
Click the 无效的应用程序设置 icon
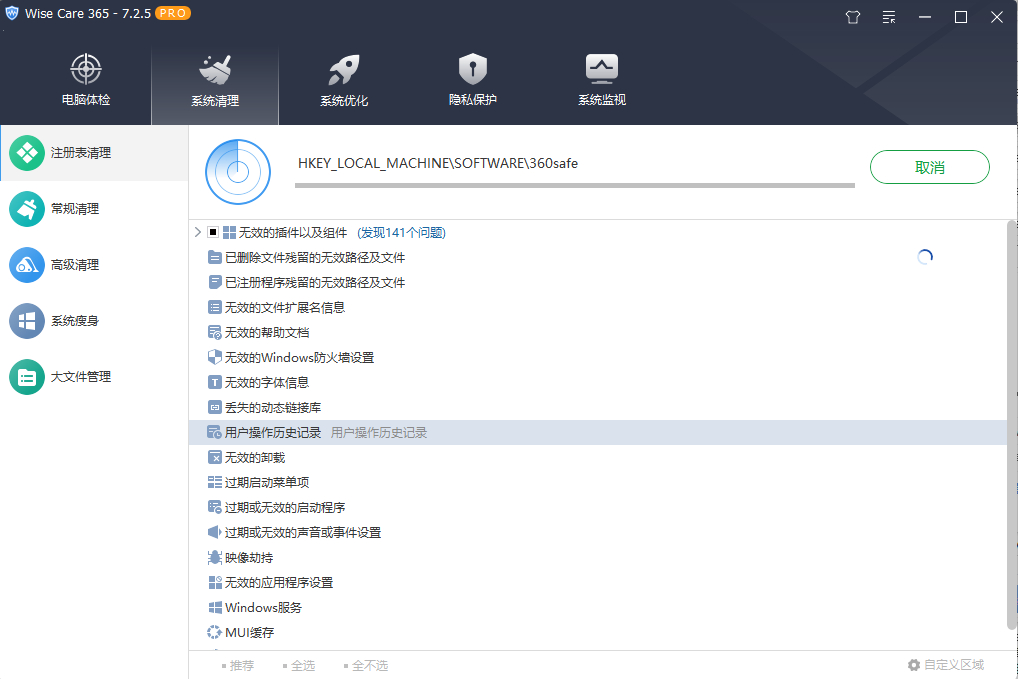215,582
